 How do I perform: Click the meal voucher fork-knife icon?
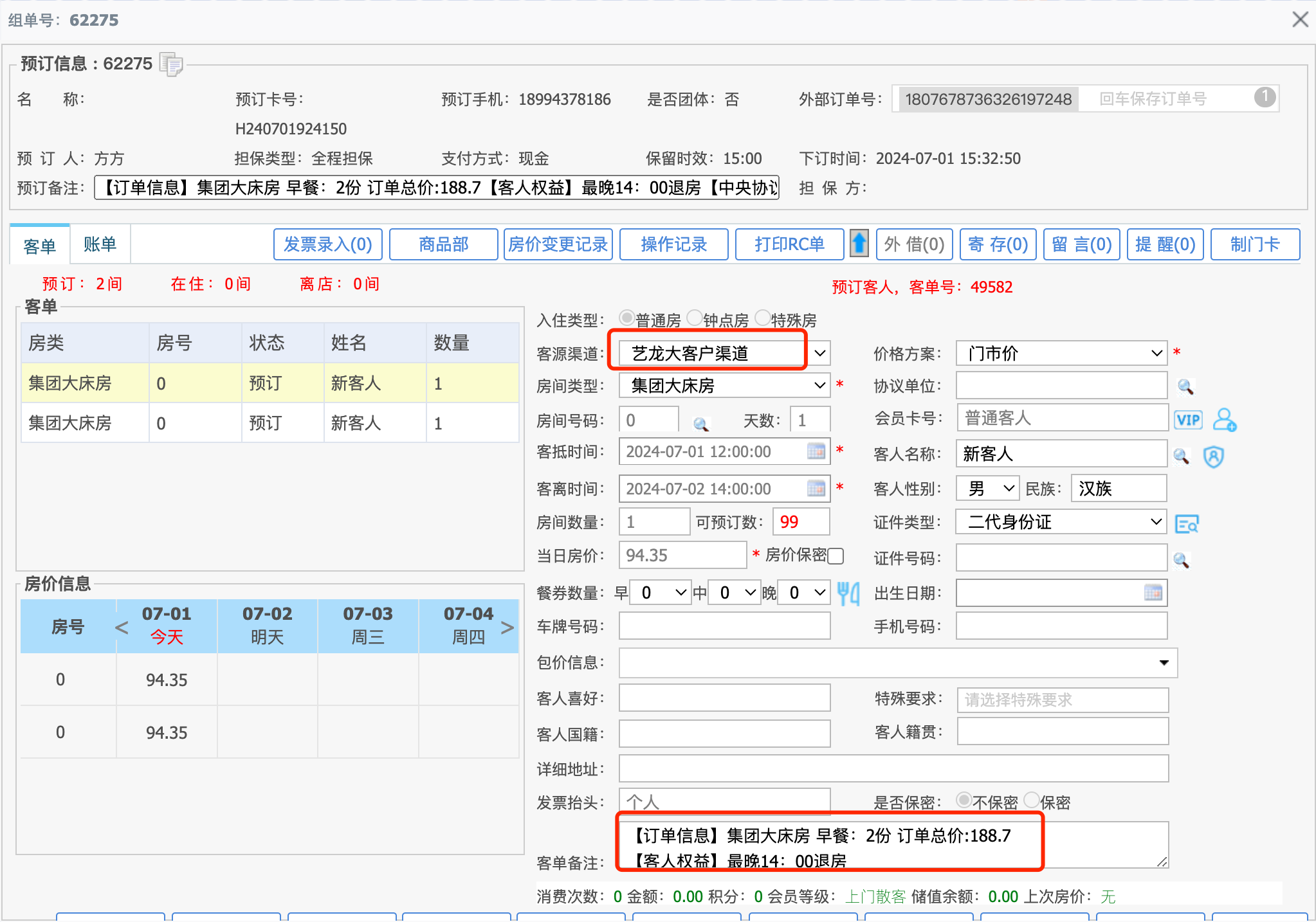click(x=848, y=593)
